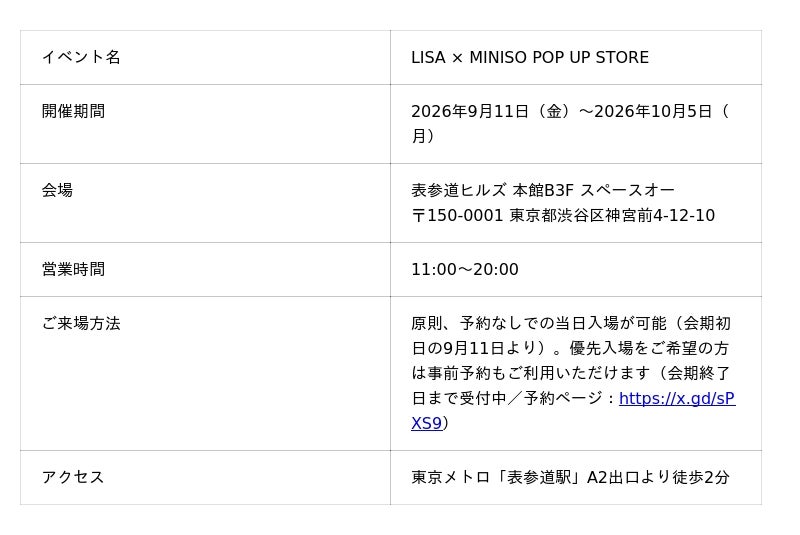Click the XS9 wrapped link portion
The width and height of the screenshot is (800, 535).
click(427, 423)
